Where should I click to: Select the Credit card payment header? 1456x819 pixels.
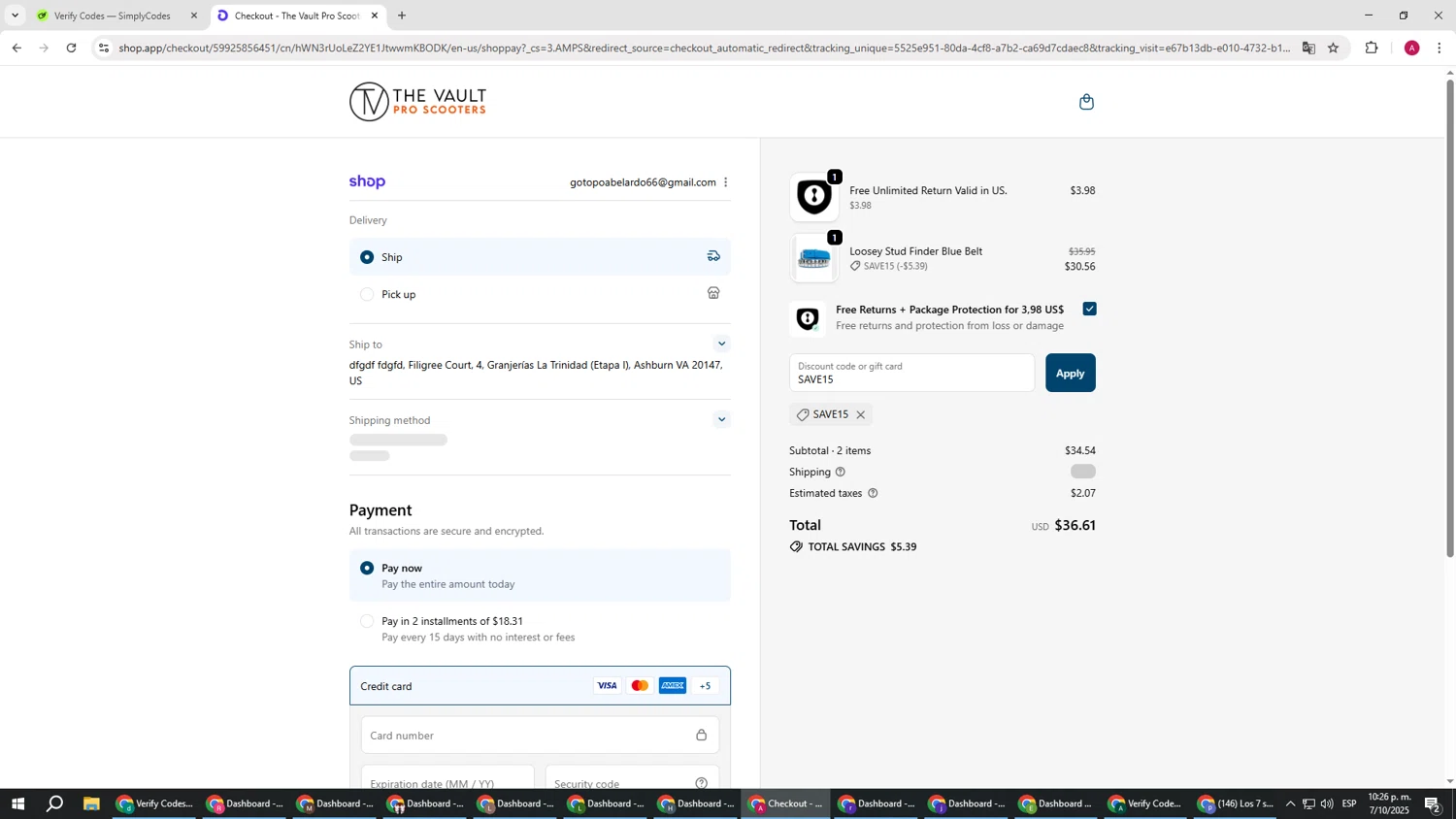tap(540, 686)
